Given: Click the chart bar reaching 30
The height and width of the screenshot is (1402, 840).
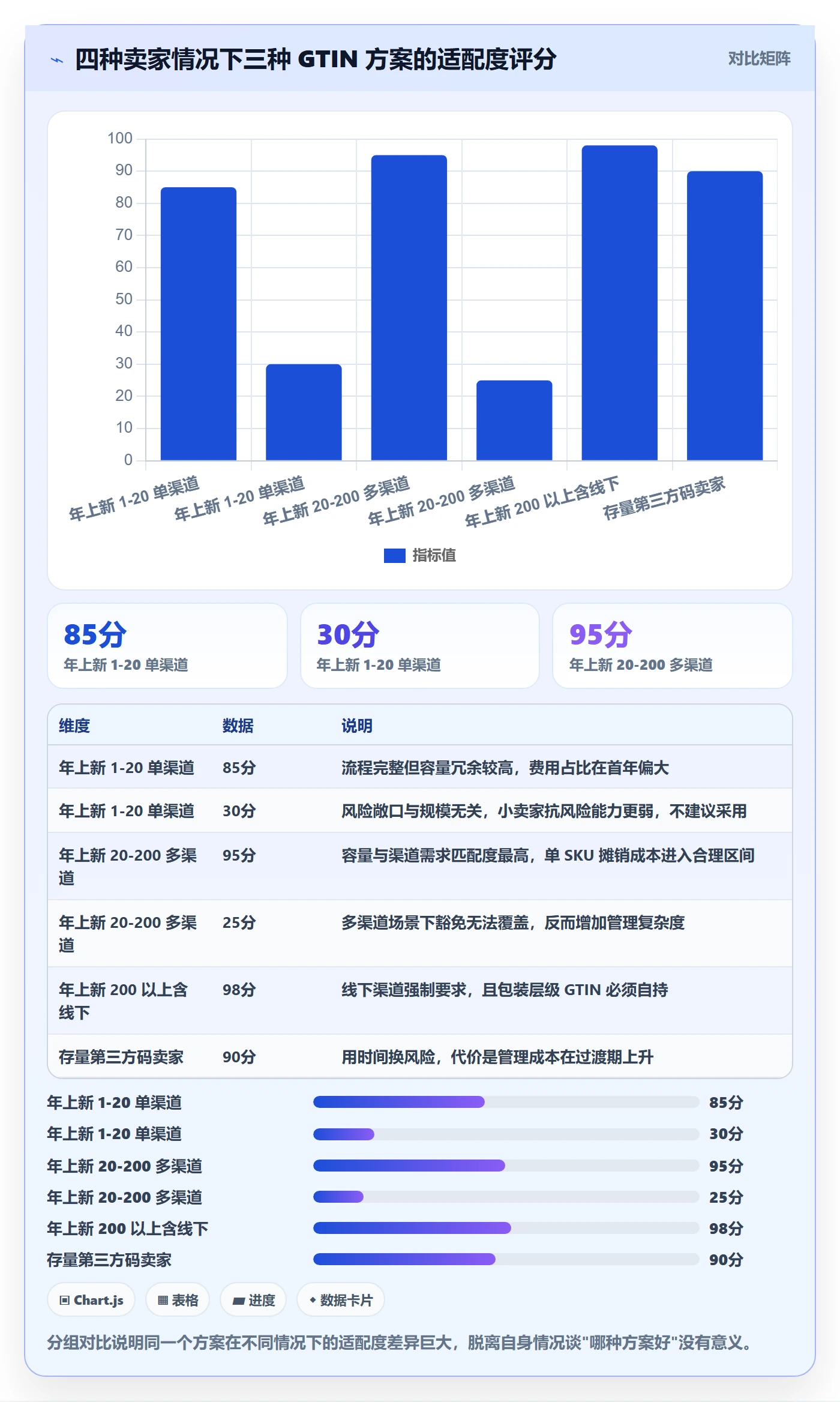Looking at the screenshot, I should pyautogui.click(x=304, y=412).
